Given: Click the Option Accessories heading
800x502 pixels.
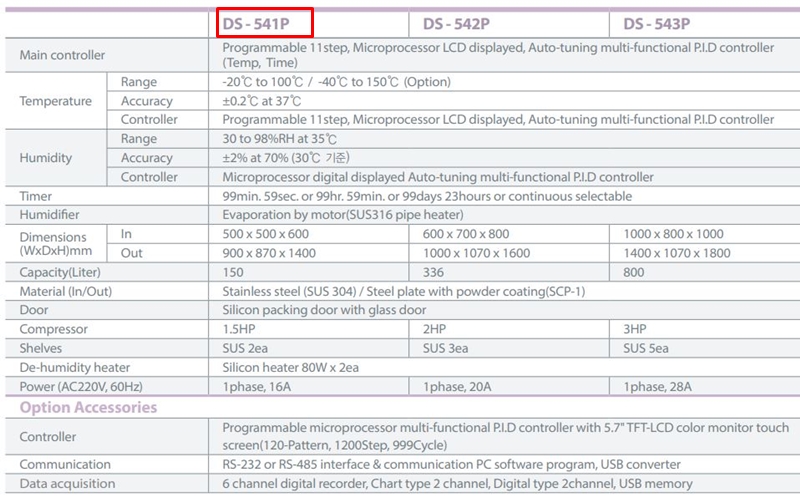Looking at the screenshot, I should (88, 407).
